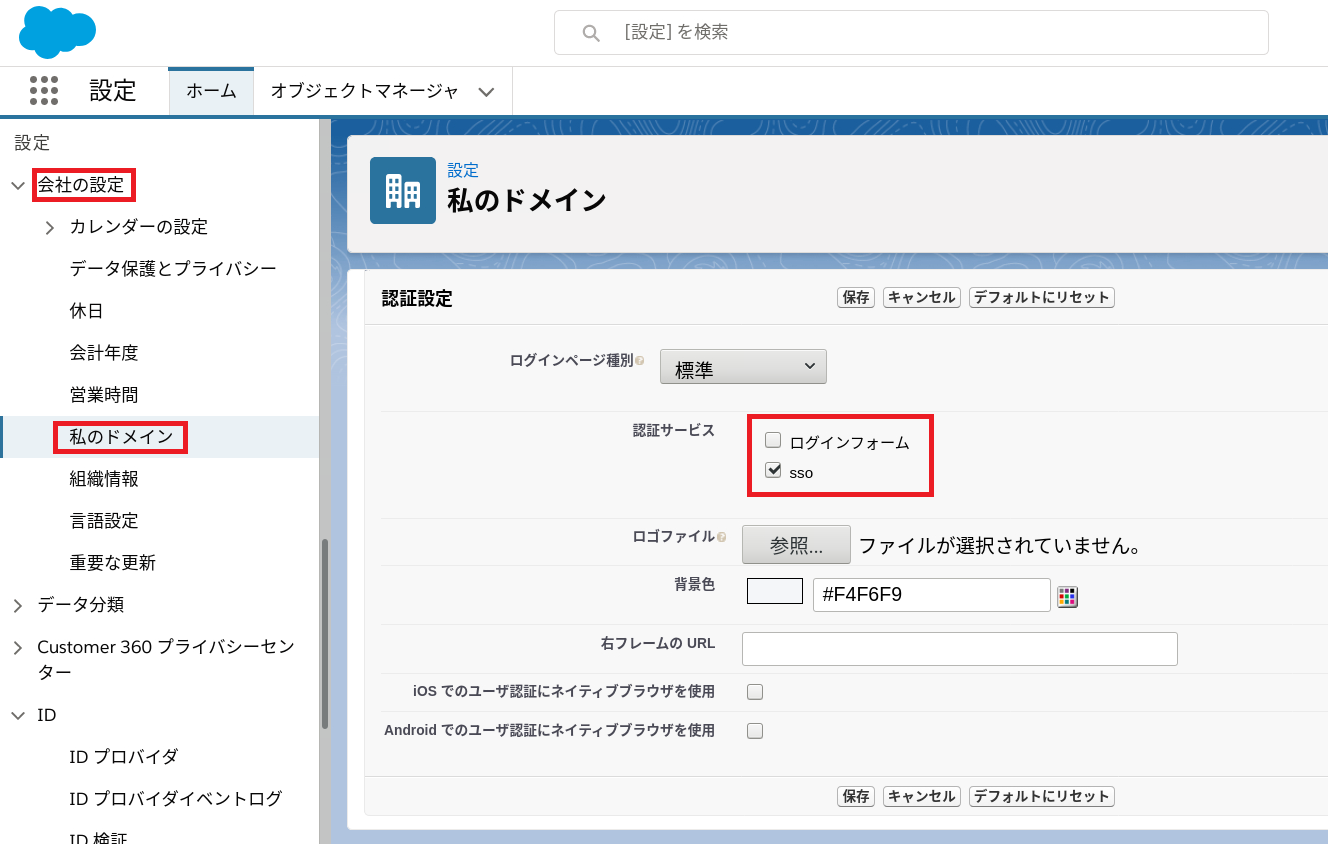
Task: Click the sidebar vertical scrollbar
Action: [x=324, y=635]
